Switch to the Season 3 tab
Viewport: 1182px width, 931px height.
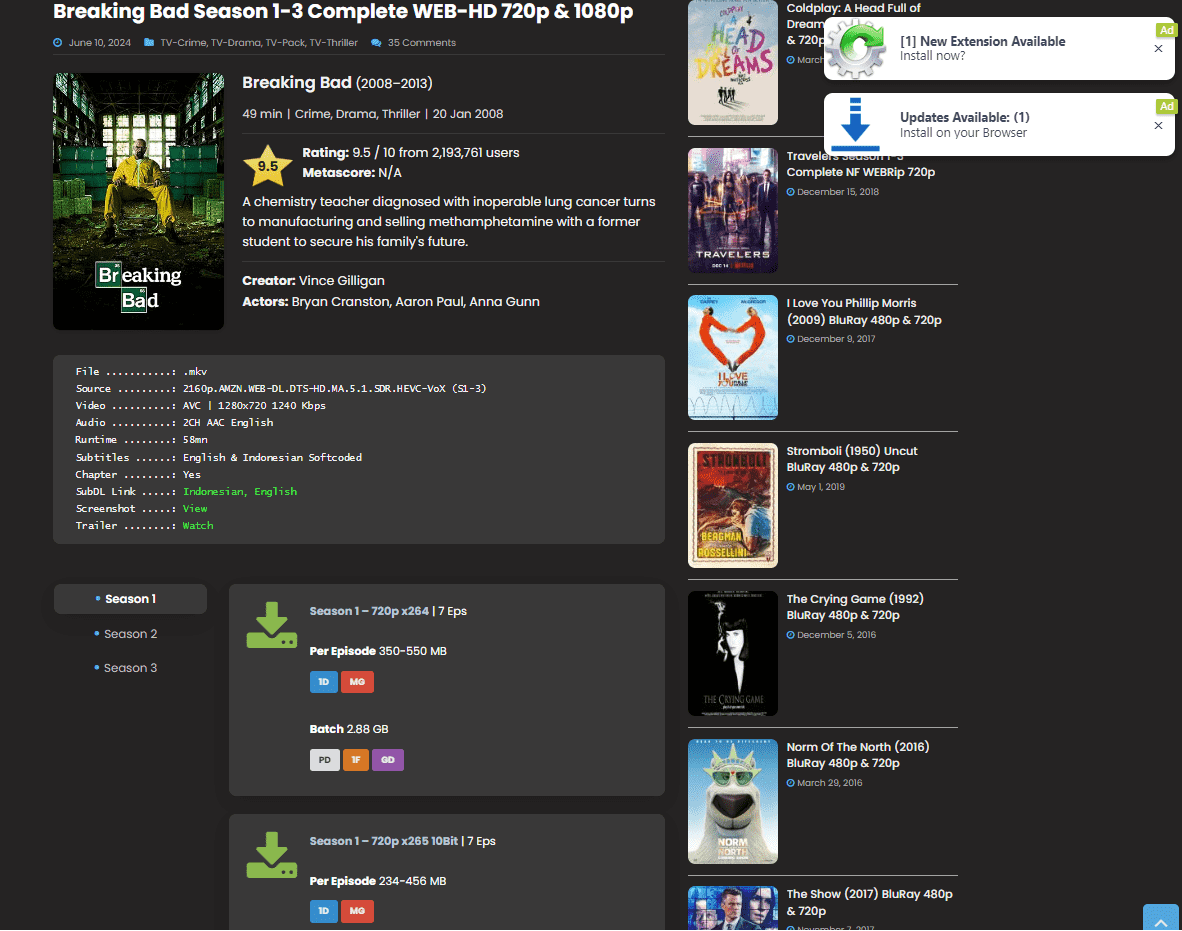130,668
